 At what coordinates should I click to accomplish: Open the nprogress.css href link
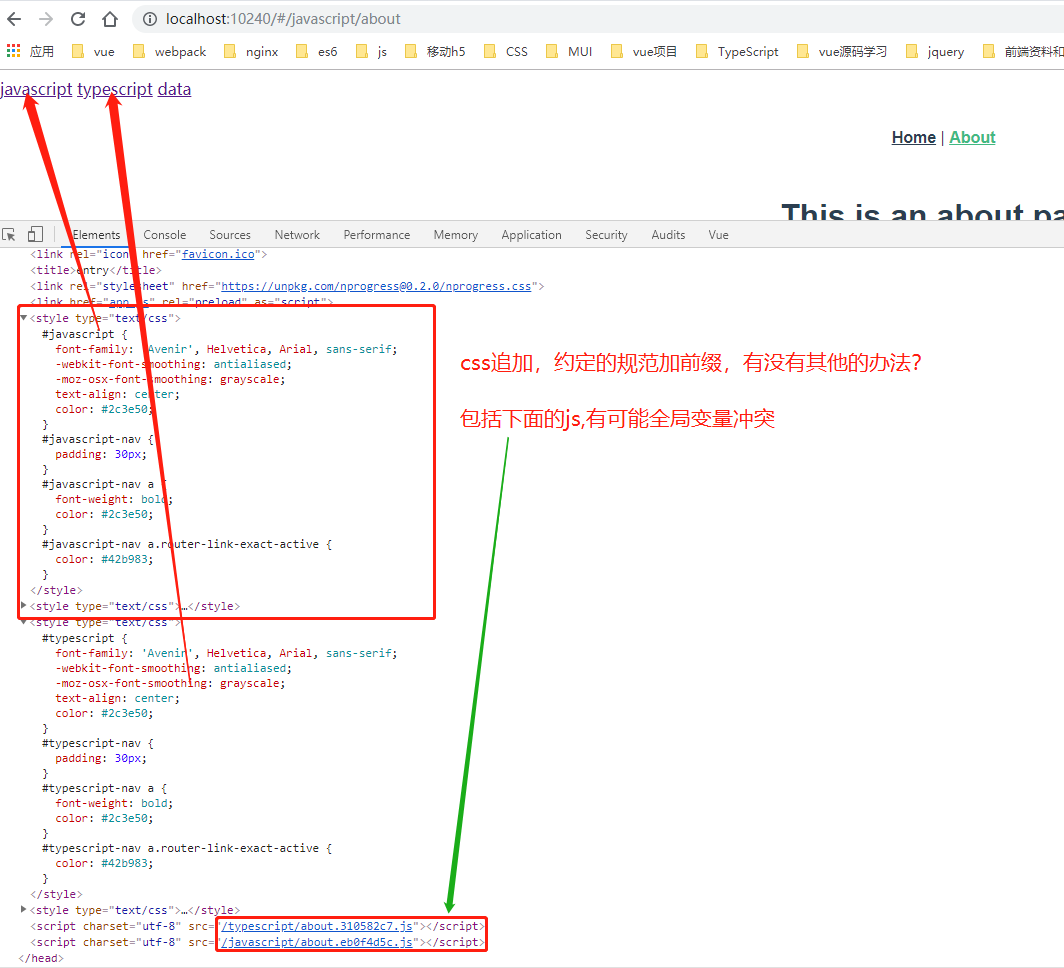click(x=376, y=286)
